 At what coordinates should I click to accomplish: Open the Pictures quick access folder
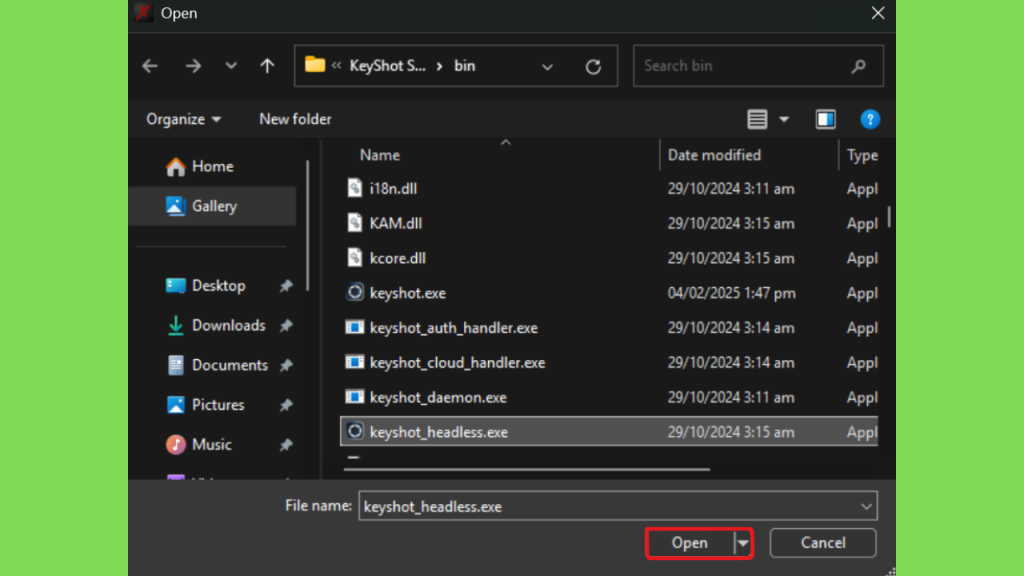217,405
